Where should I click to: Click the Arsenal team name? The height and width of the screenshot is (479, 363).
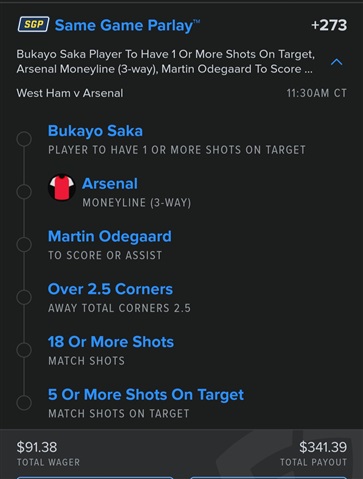[x=110, y=184]
